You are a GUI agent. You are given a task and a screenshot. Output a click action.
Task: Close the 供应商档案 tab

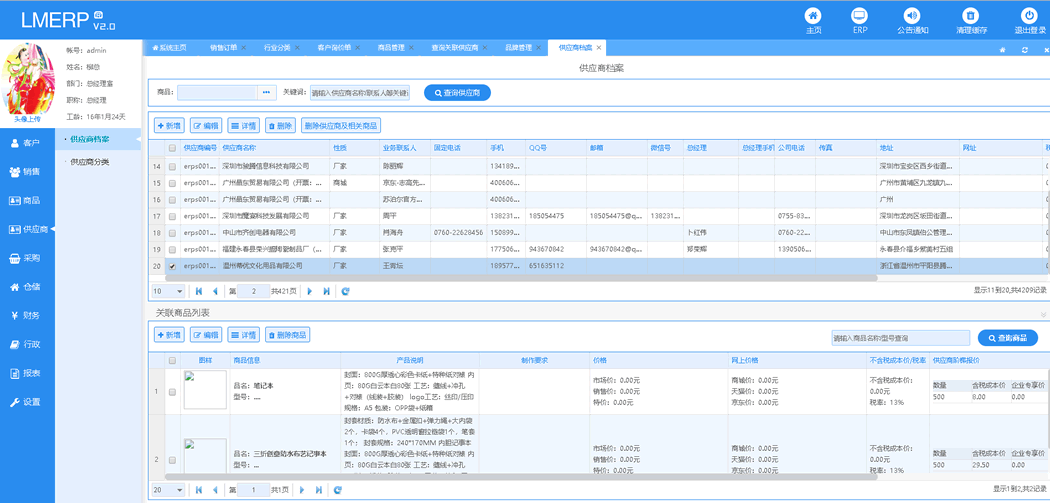(599, 48)
